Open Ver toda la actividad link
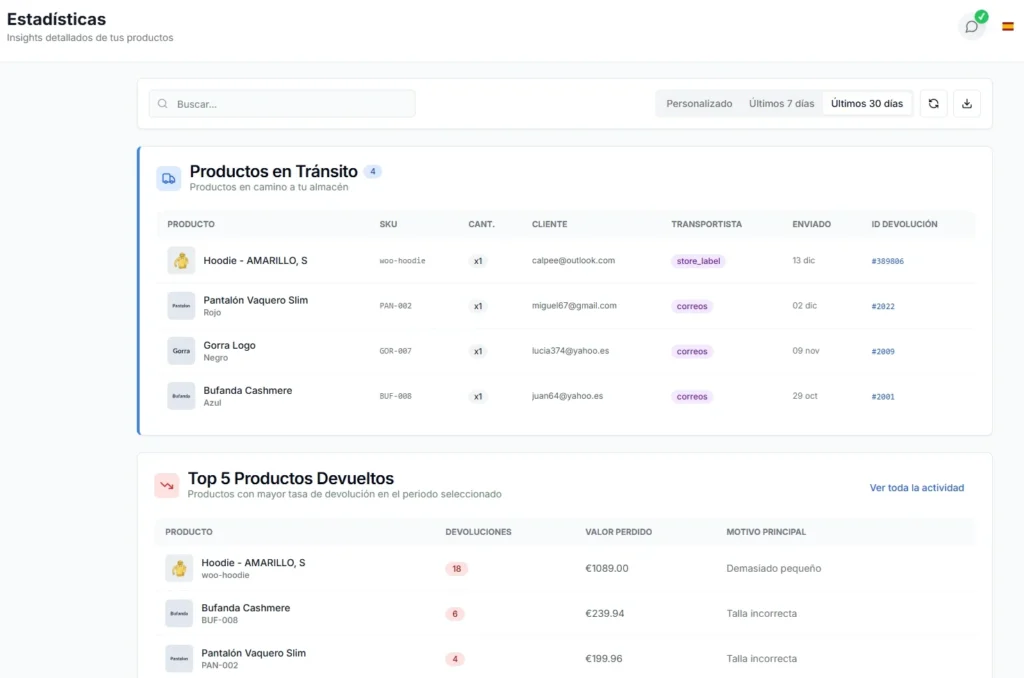1024x678 pixels. pyautogui.click(x=916, y=488)
